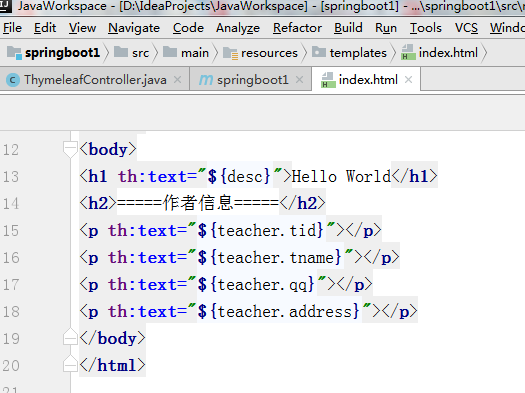This screenshot has height=393, width=525.
Task: Open the VCS menu
Action: coord(466,28)
